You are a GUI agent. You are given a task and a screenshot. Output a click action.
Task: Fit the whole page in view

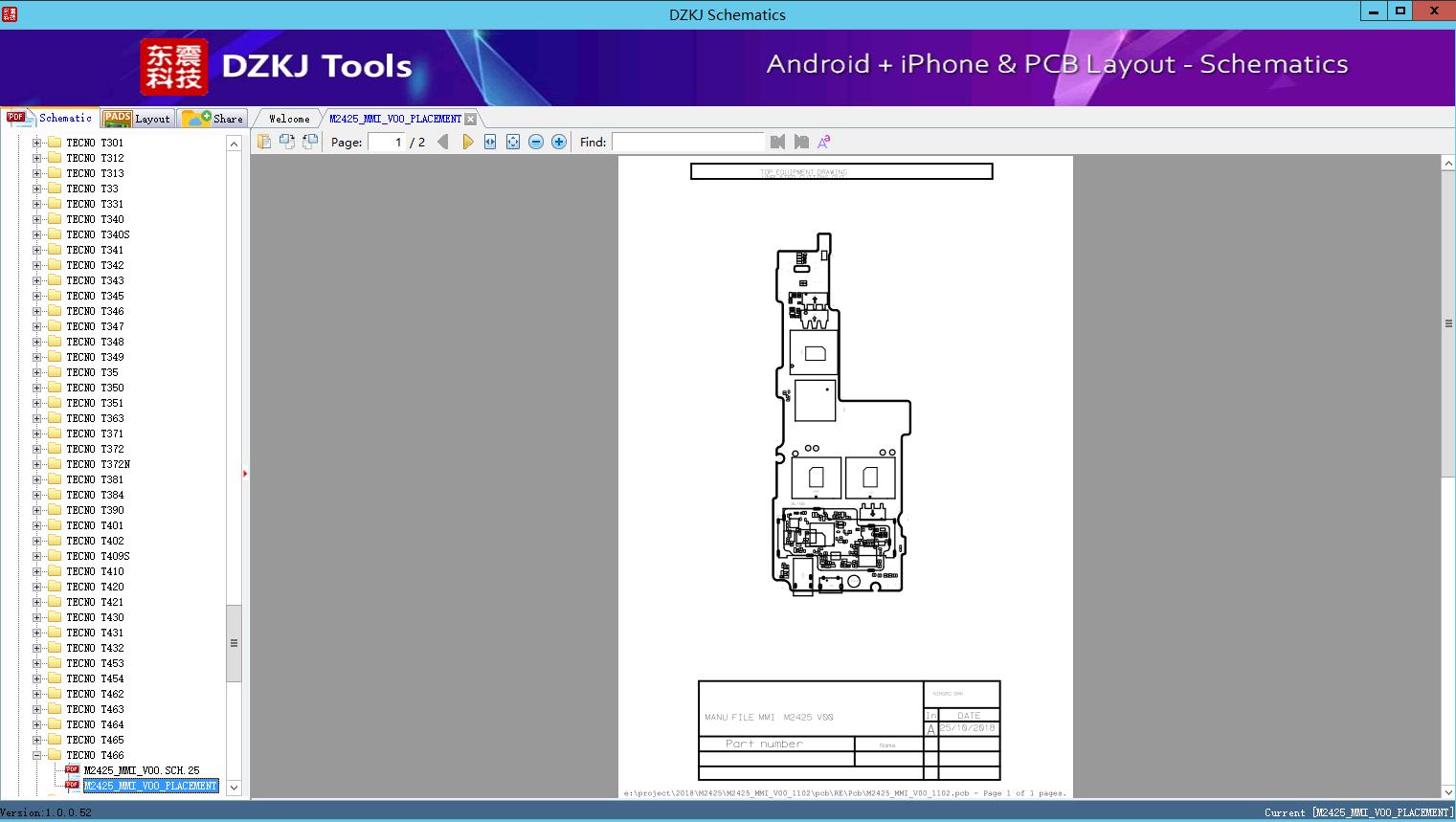pyautogui.click(x=513, y=142)
